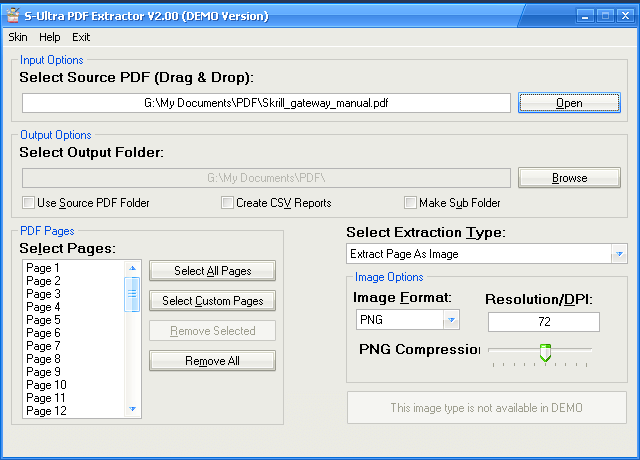The width and height of the screenshot is (640, 460).
Task: Click Browse for output folder
Action: coord(569,178)
